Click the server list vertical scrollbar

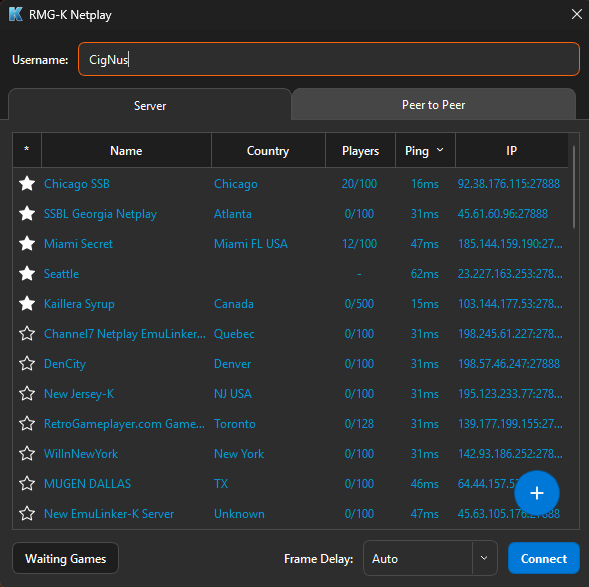click(x=574, y=187)
